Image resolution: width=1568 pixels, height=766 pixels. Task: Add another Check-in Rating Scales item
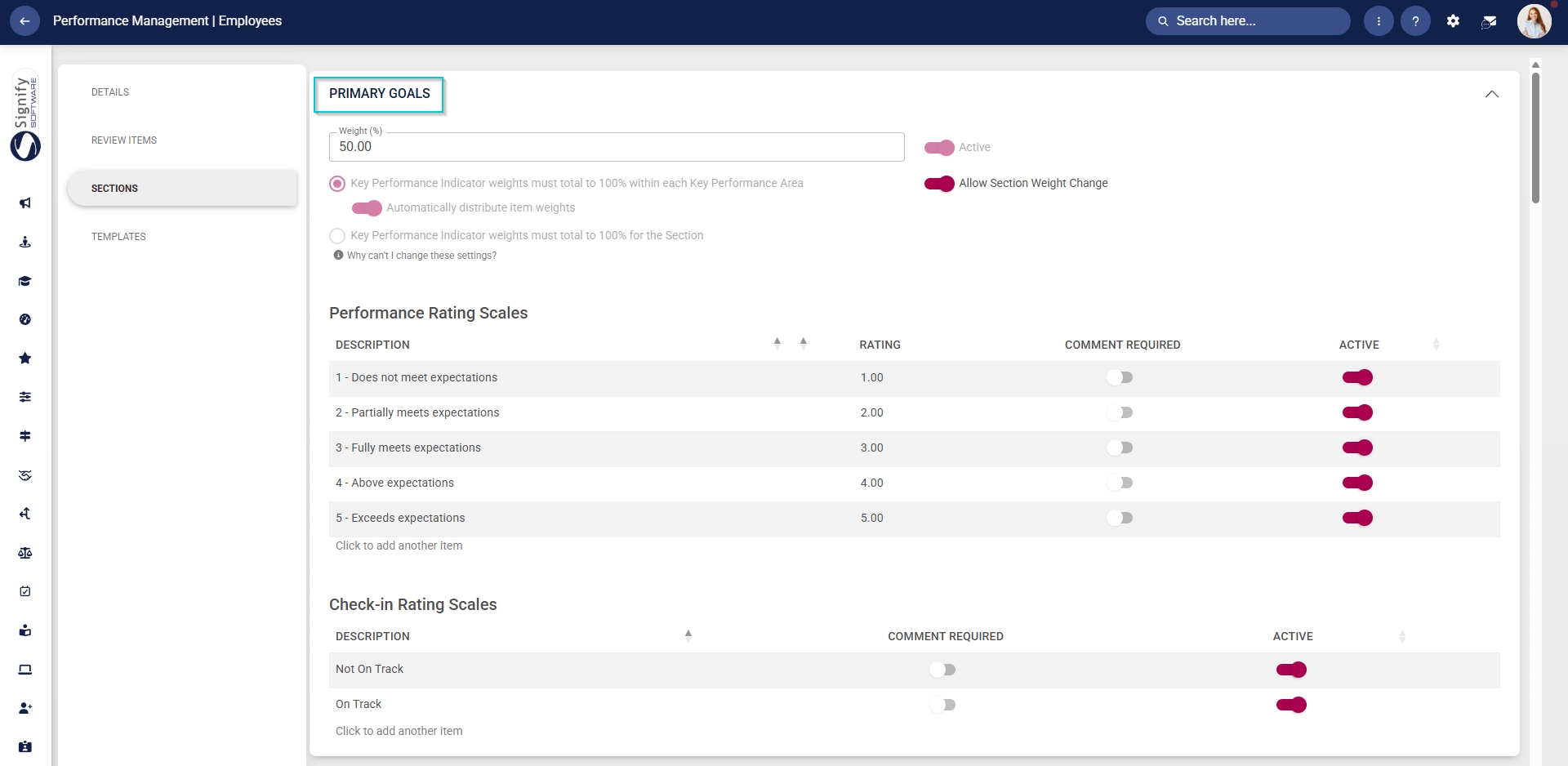[x=399, y=731]
